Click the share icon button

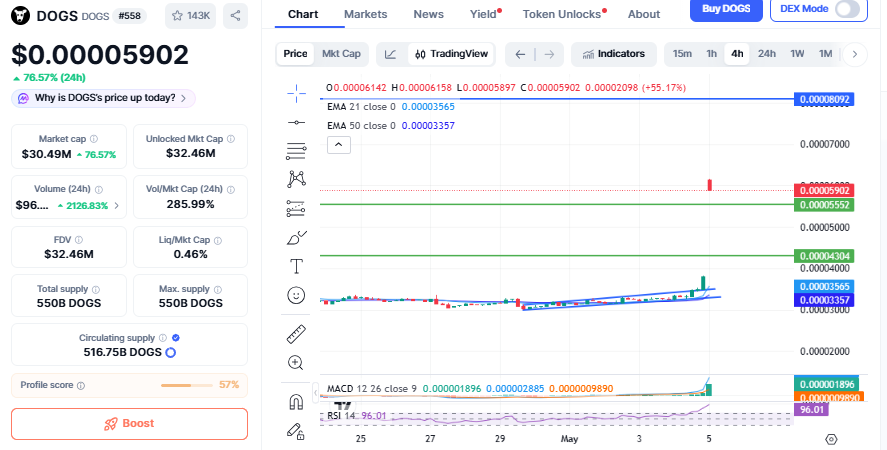point(235,16)
